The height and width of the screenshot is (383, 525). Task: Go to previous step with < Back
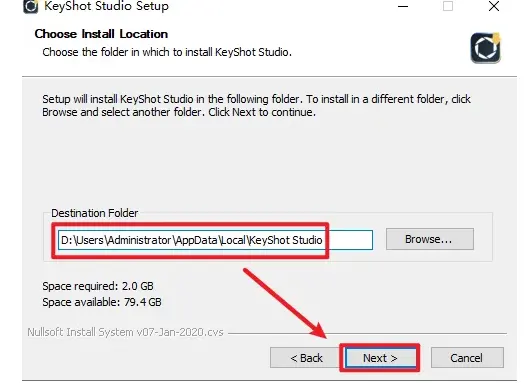306,358
